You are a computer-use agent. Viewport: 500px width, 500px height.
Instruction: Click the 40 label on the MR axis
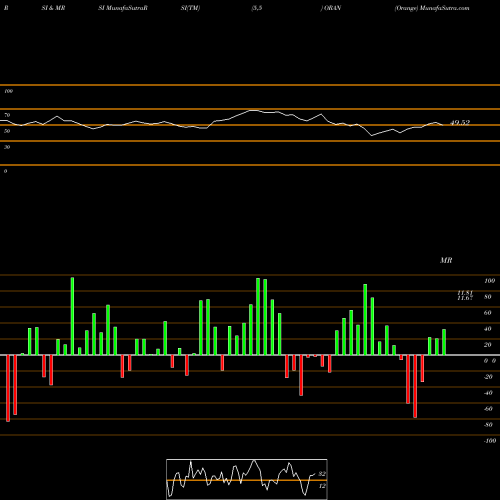pyautogui.click(x=488, y=329)
